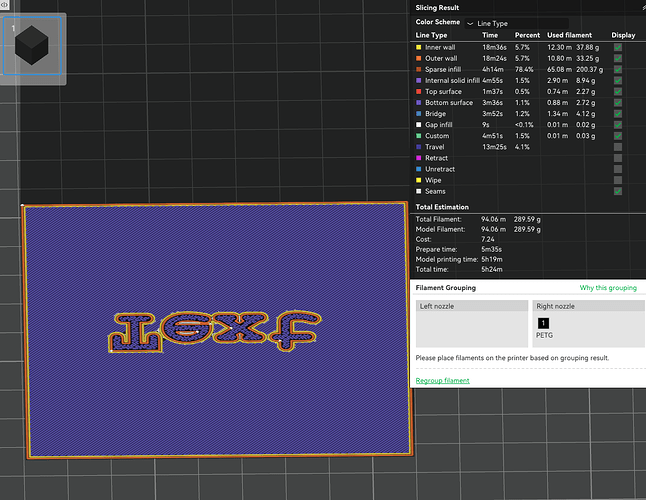Click the Top surface red swatch

(419, 92)
